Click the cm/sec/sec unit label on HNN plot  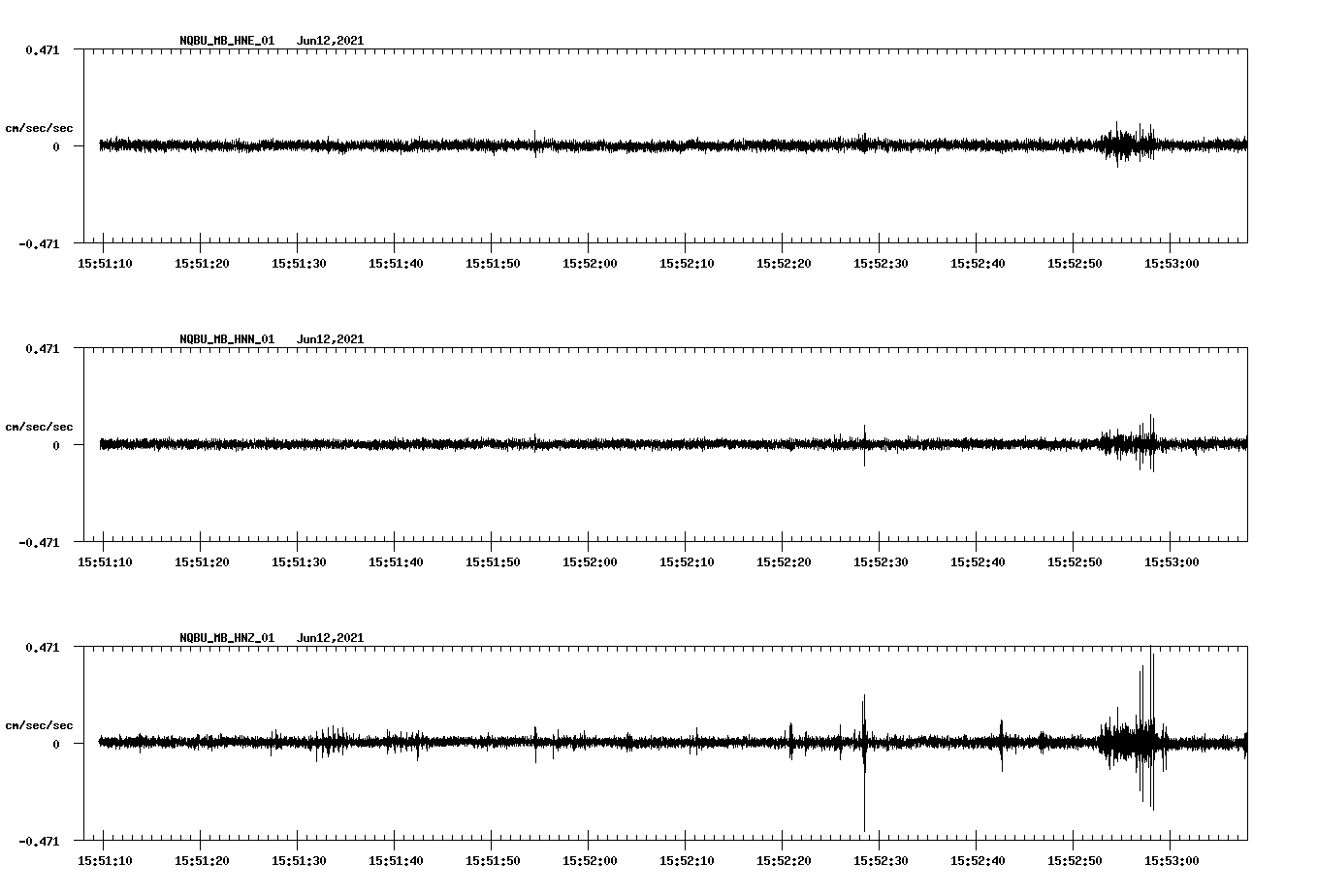click(39, 427)
